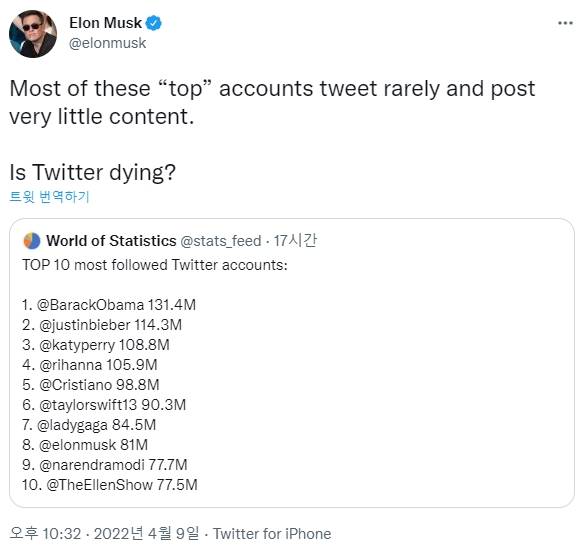The image size is (587, 553).
Task: Open the @justinbieber mention
Action: [x=85, y=325]
